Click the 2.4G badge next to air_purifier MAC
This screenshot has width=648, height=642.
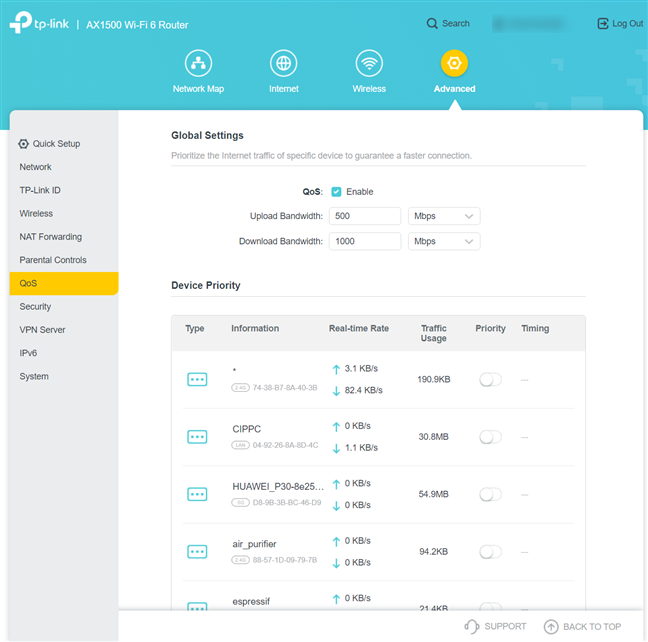[x=240, y=560]
